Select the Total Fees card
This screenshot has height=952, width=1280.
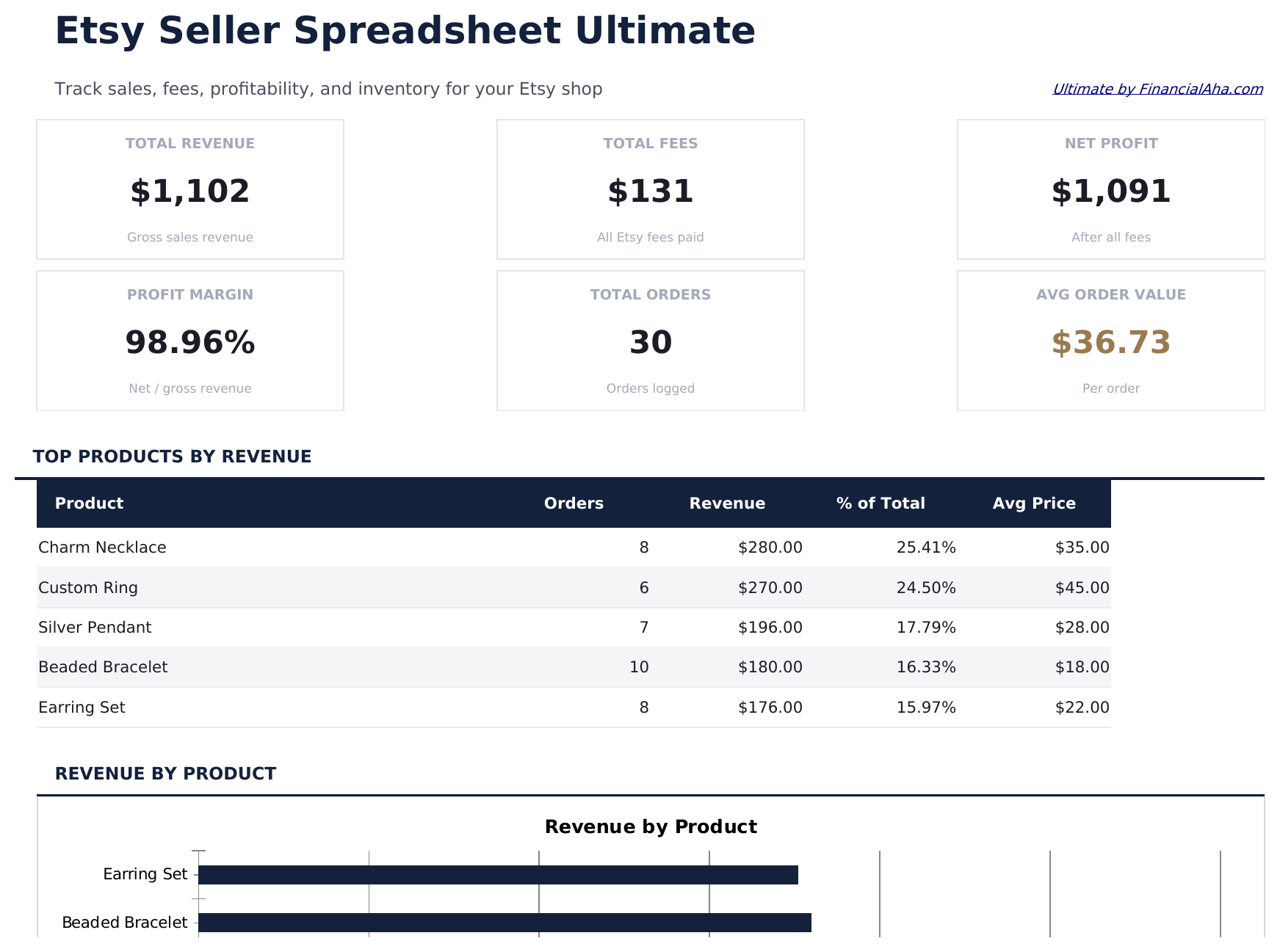[x=649, y=189]
